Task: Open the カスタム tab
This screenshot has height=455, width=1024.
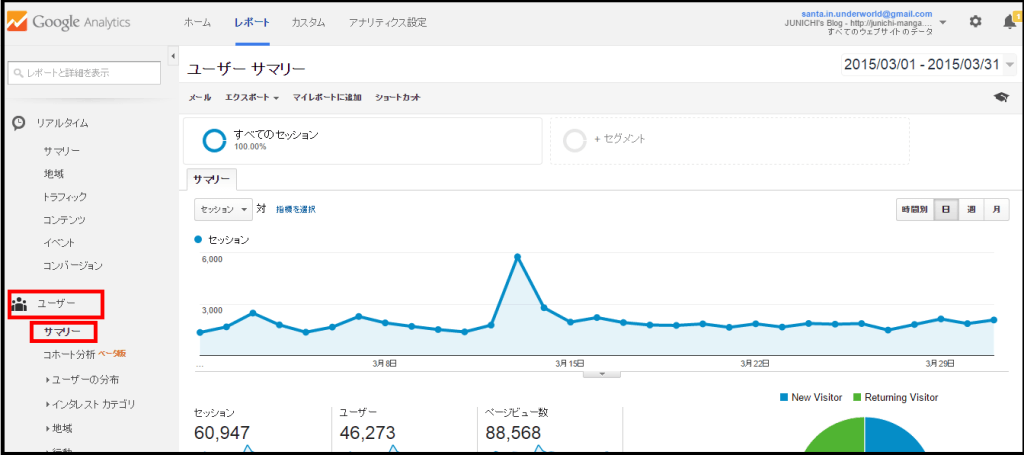Action: pos(309,22)
